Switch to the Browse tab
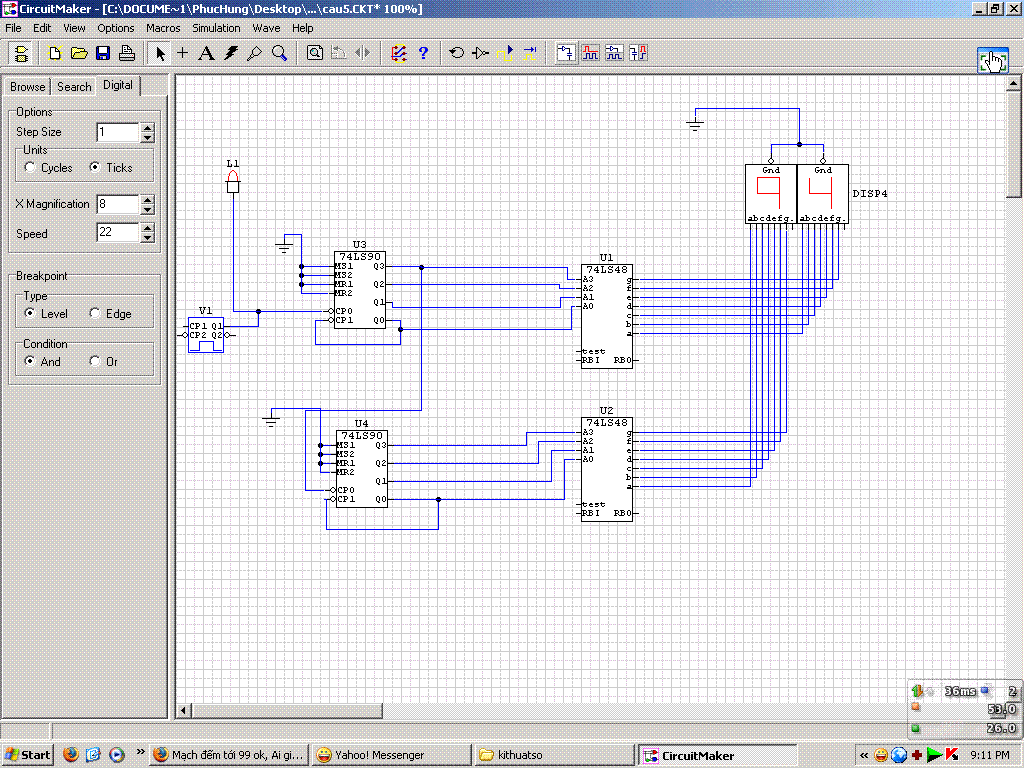The image size is (1024, 768). click(x=27, y=87)
